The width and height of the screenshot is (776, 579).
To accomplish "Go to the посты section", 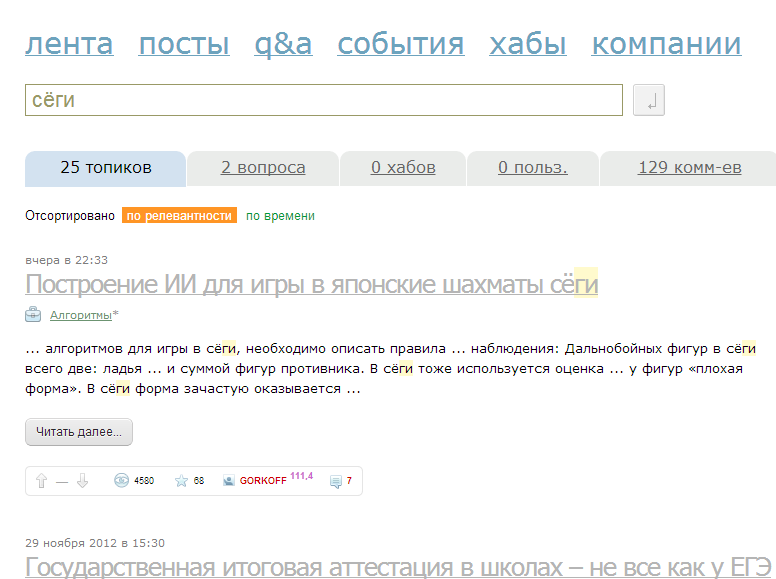I will click(x=184, y=44).
